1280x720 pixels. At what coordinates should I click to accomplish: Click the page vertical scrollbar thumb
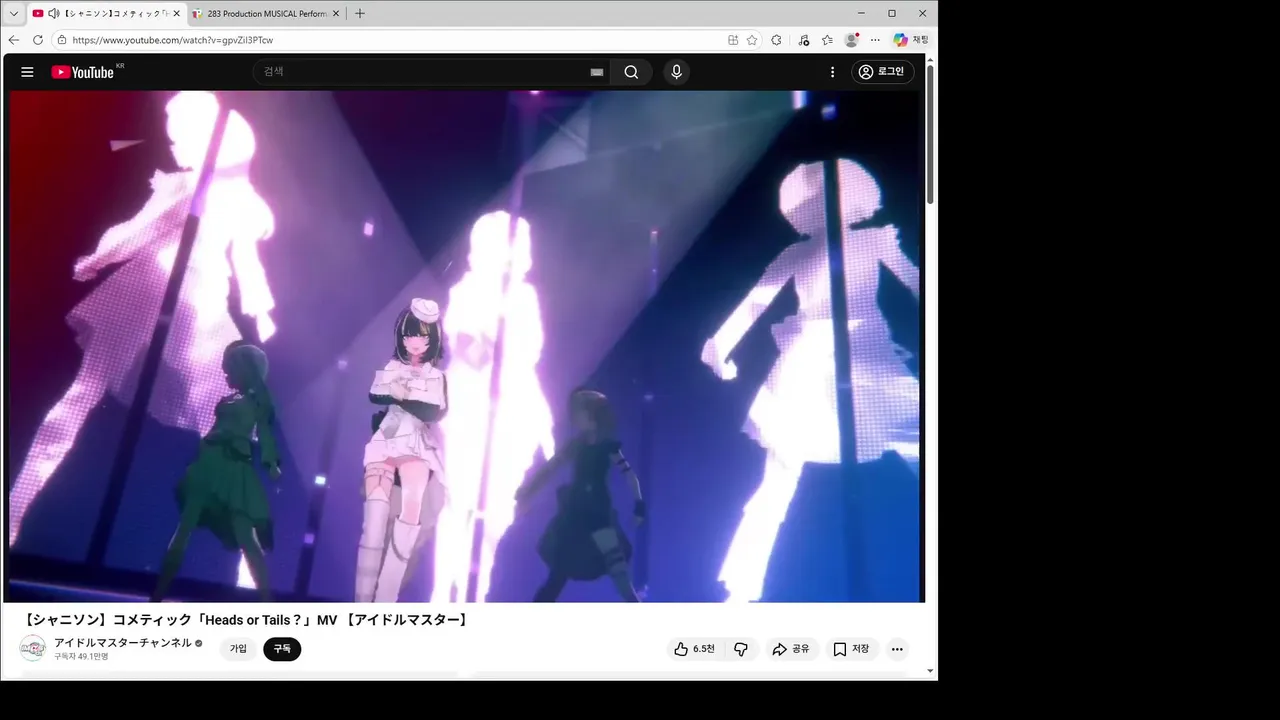click(931, 135)
